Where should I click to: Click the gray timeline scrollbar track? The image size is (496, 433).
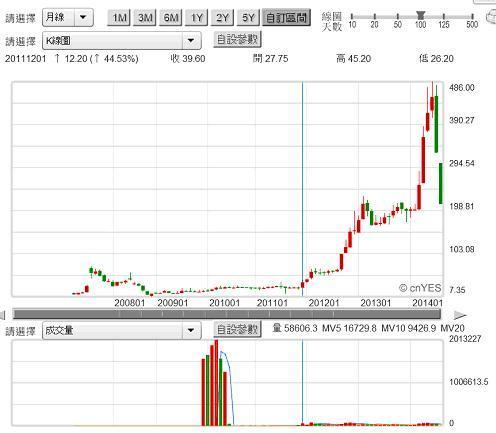(x=227, y=314)
